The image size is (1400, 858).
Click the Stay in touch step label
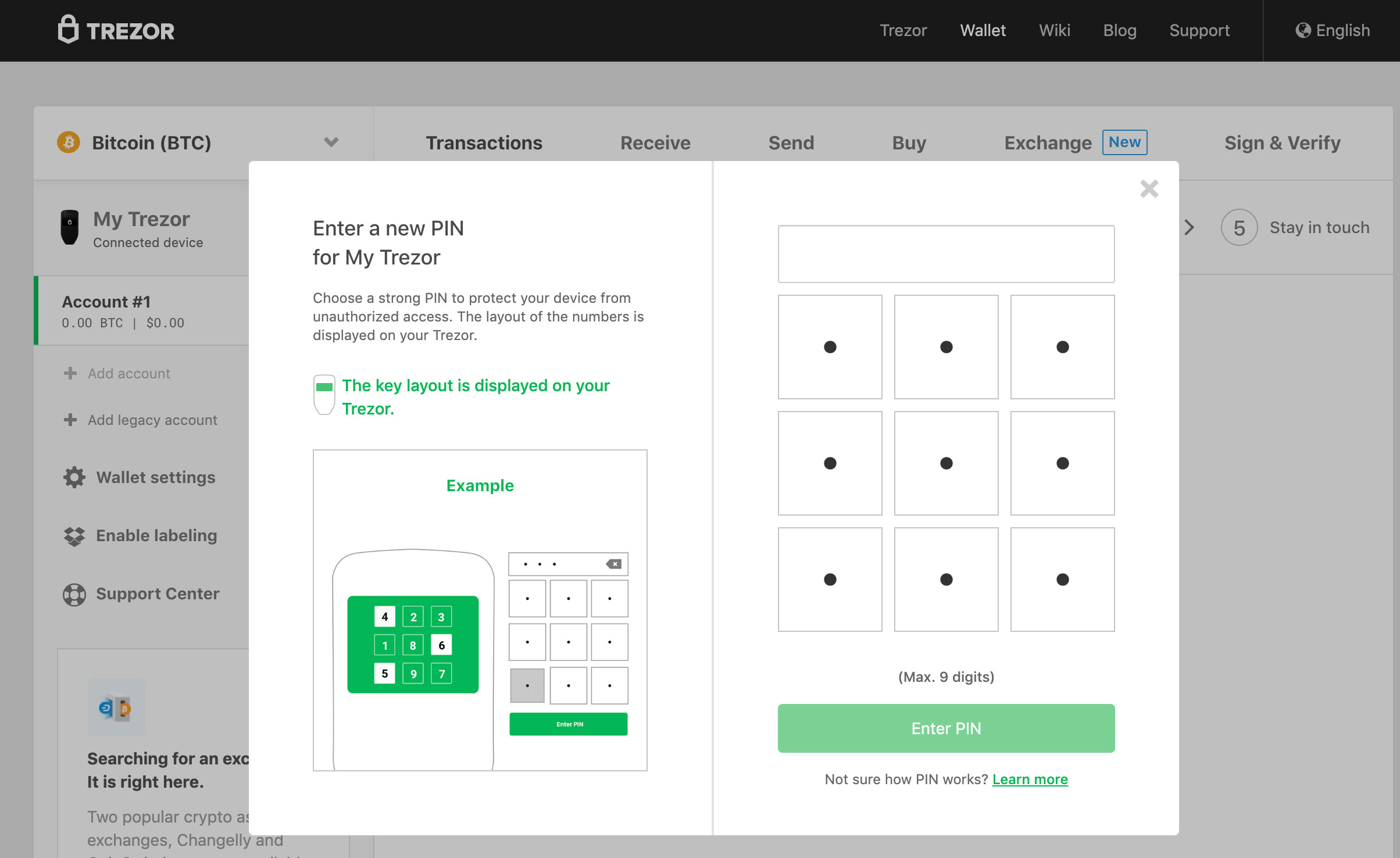click(1319, 227)
